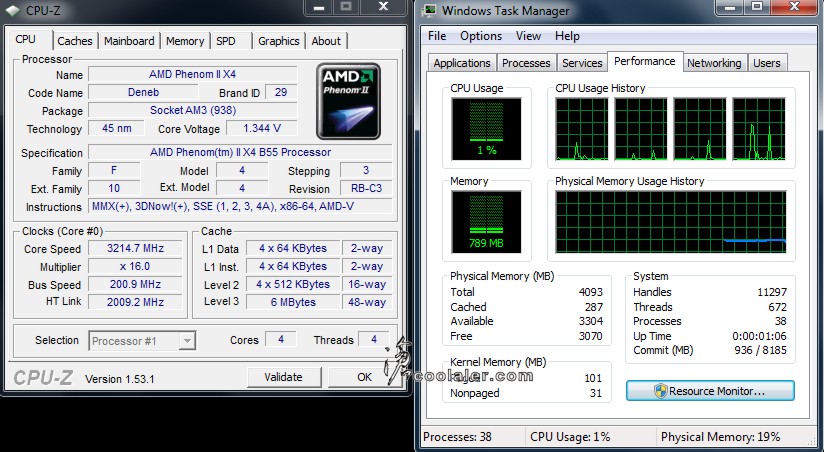
Task: Switch to the Processes tab
Action: point(526,63)
